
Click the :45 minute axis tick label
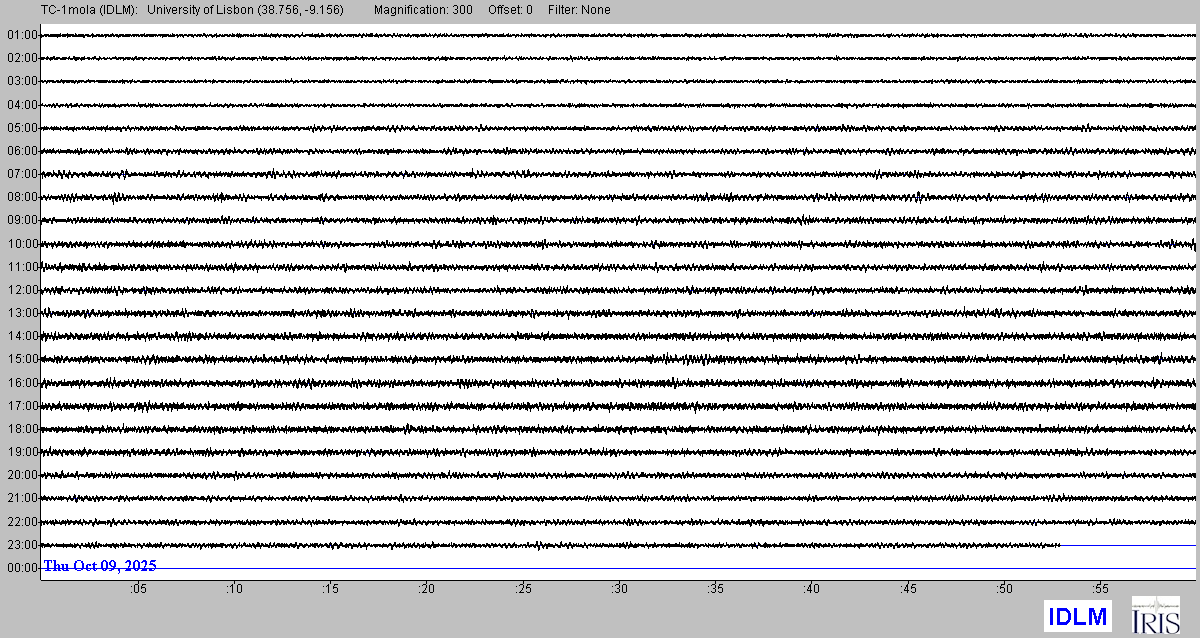[x=908, y=590]
